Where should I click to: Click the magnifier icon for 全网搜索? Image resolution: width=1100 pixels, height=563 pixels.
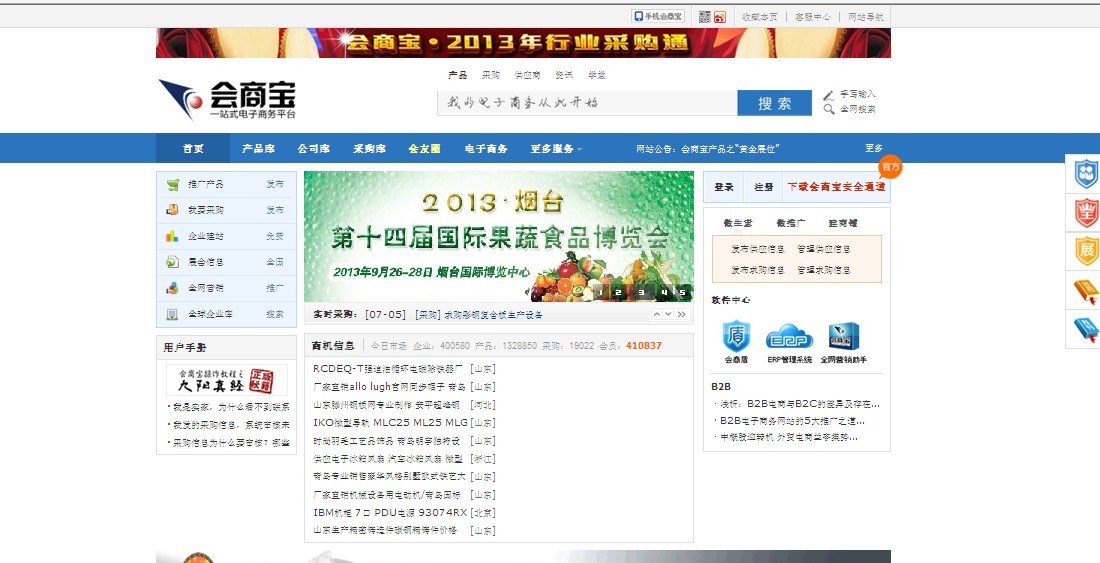tap(829, 109)
